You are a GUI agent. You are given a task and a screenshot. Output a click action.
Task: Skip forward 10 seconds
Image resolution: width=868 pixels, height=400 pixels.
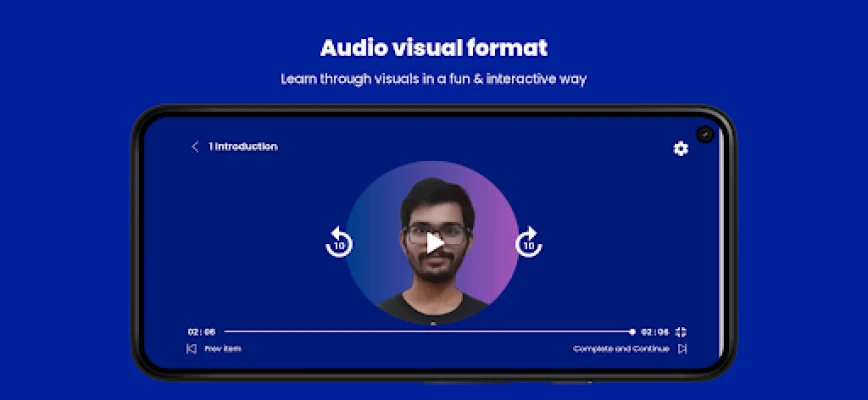(x=528, y=242)
